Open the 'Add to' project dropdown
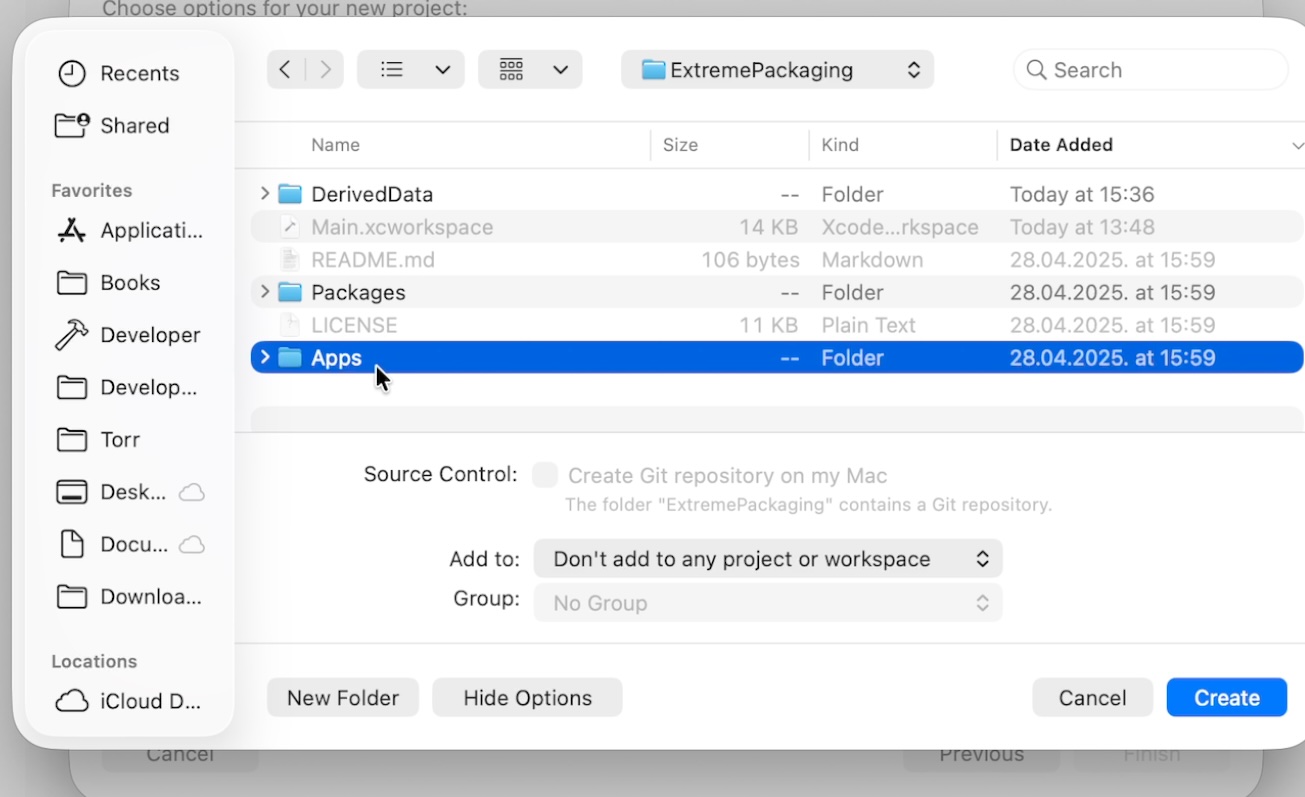This screenshot has height=797, width=1305. click(x=767, y=559)
